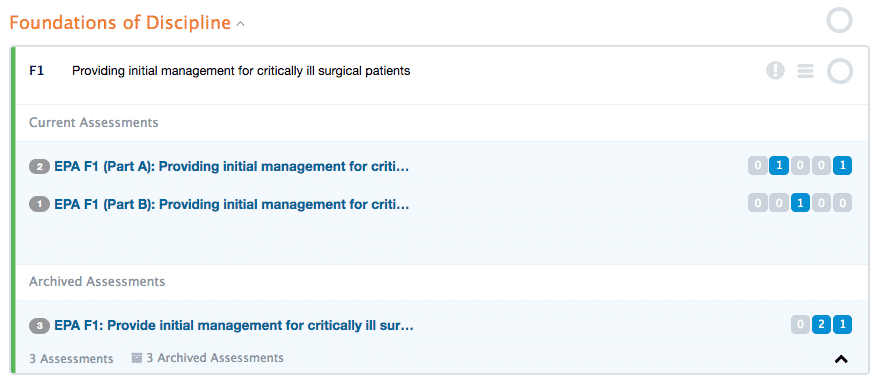The width and height of the screenshot is (881, 381).
Task: Click the F1 row title text
Action: [x=241, y=71]
